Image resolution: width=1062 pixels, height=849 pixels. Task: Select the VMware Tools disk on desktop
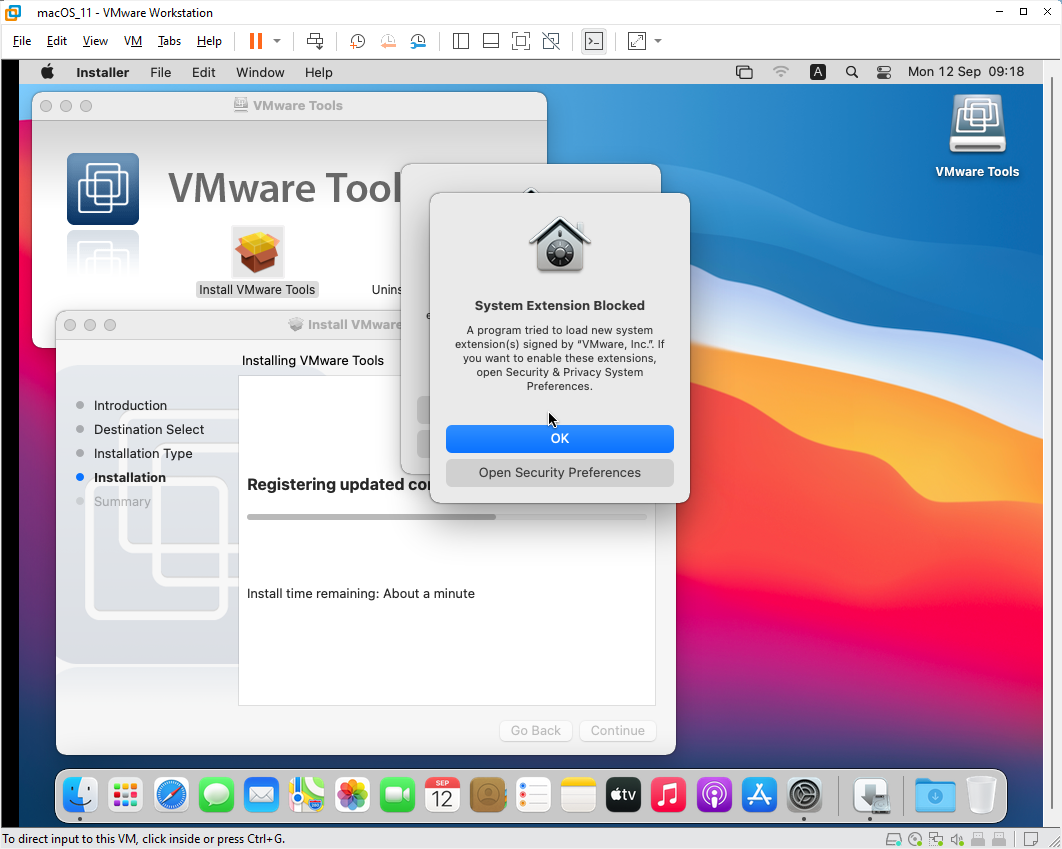[977, 135]
